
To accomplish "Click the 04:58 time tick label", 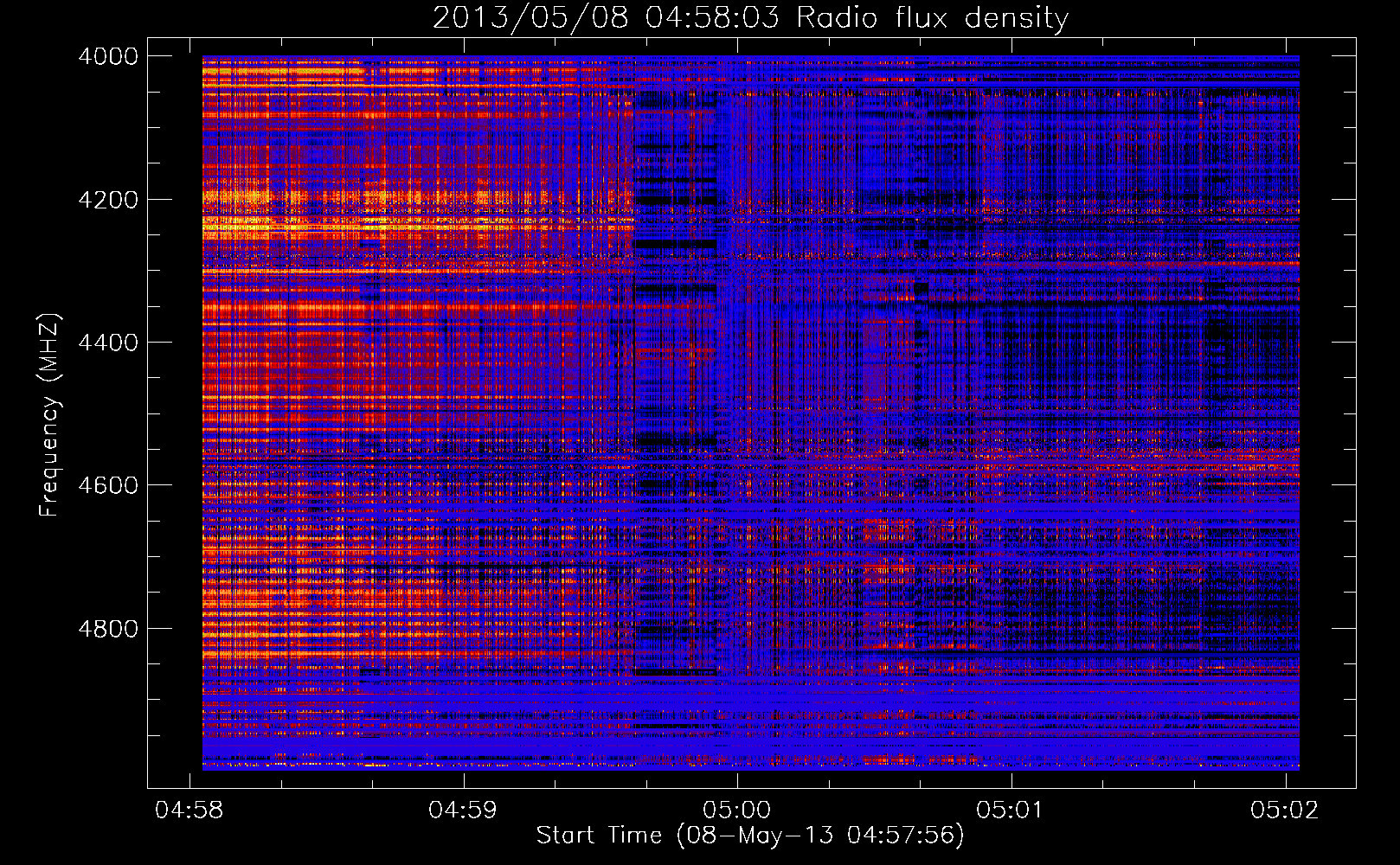I will coord(189,810).
